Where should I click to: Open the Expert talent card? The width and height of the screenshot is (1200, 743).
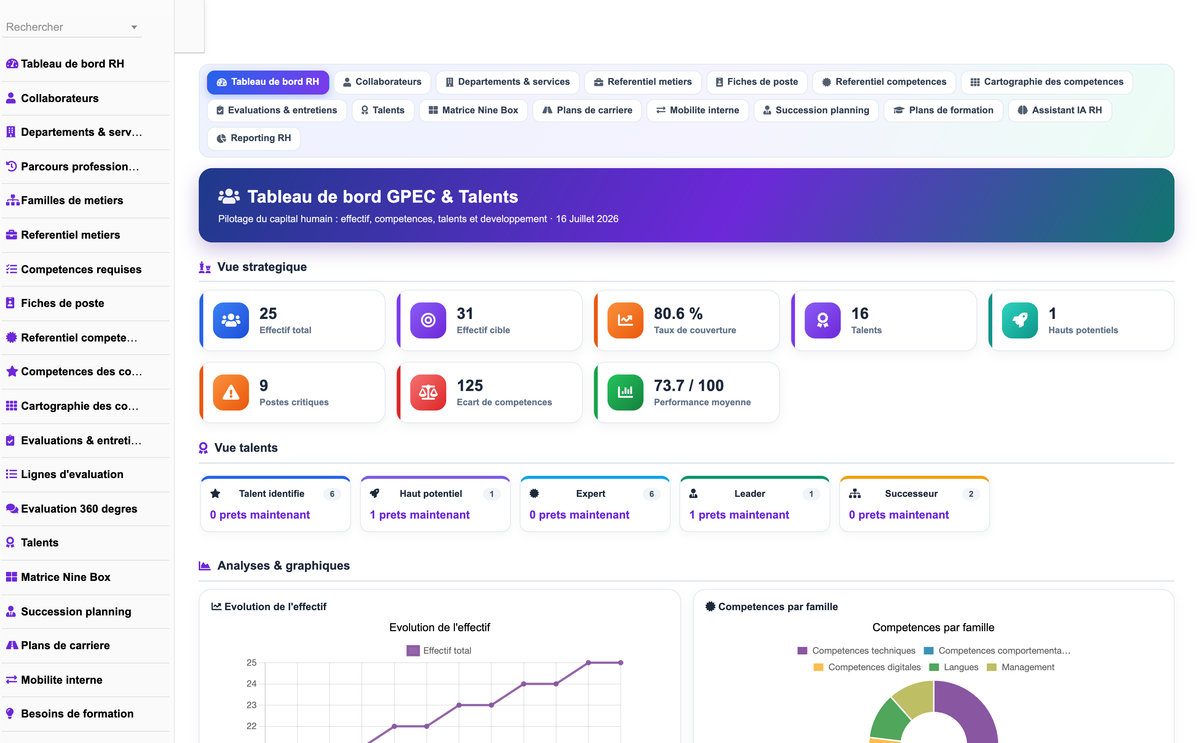(595, 504)
